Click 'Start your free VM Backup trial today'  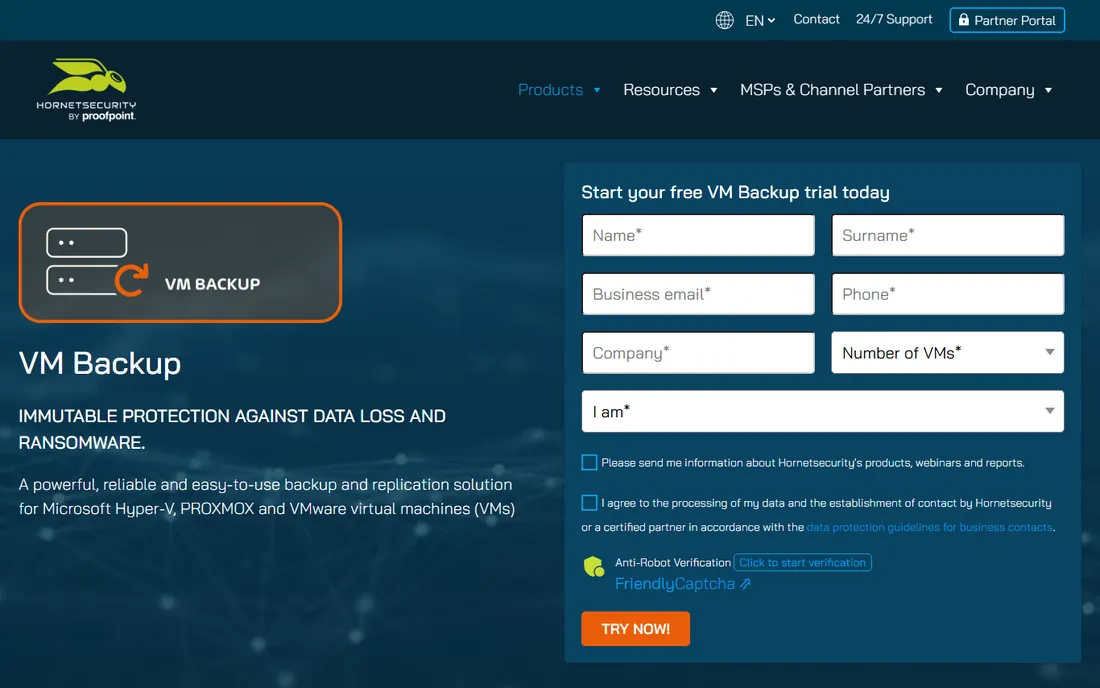[735, 192]
